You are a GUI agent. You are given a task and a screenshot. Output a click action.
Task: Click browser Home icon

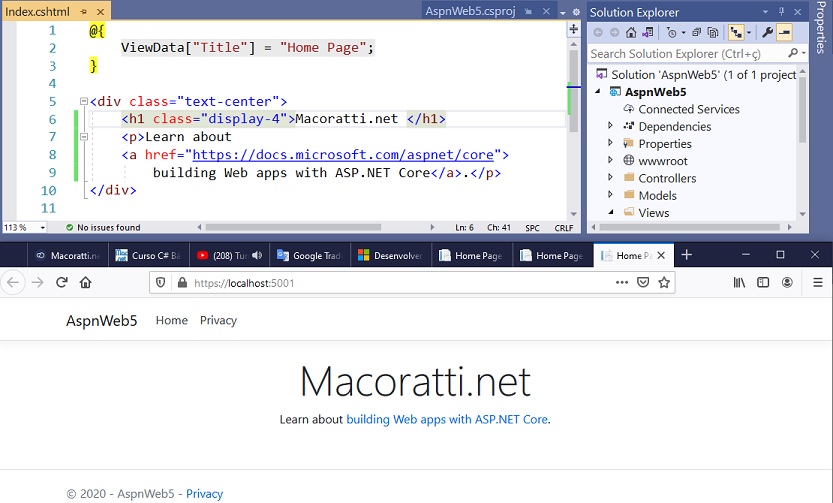point(86,283)
